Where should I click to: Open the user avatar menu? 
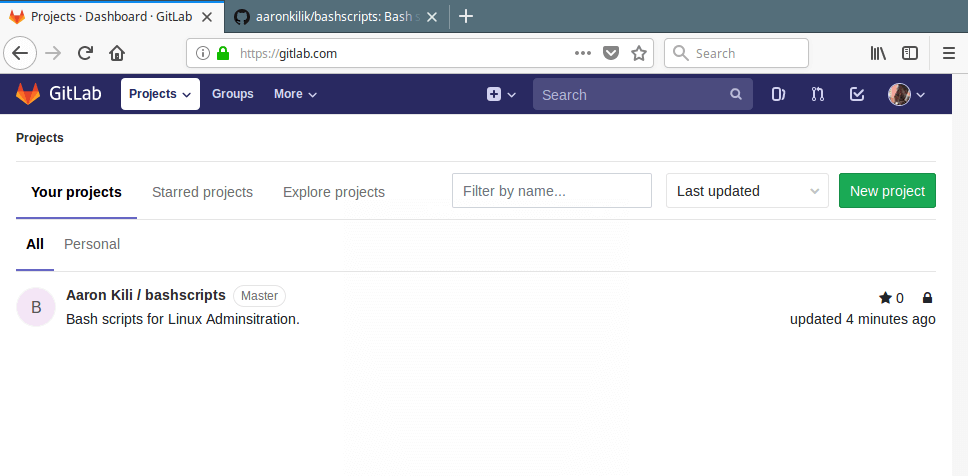(906, 94)
